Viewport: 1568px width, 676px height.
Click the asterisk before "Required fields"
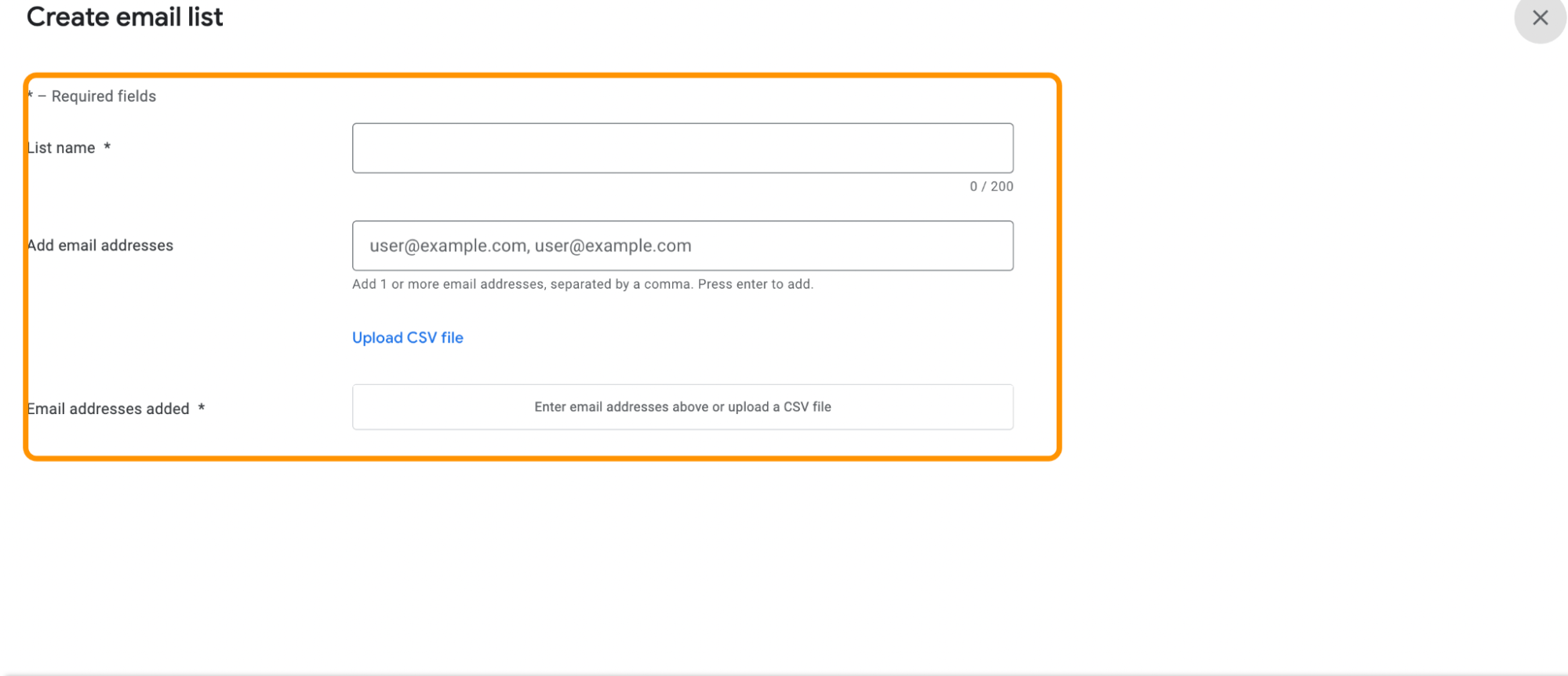coord(31,96)
